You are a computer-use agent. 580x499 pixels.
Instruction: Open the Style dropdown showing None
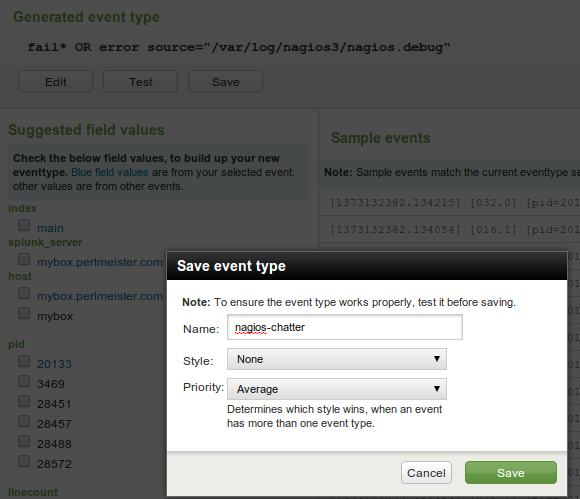click(x=337, y=359)
